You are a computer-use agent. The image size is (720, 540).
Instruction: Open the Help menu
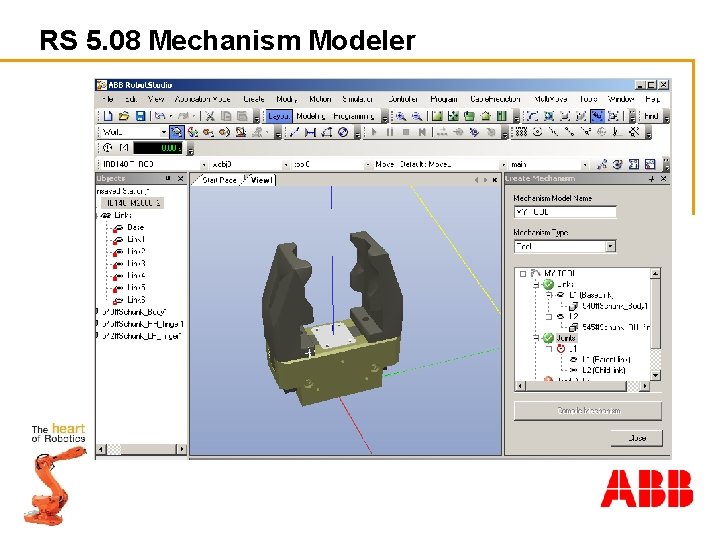coord(652,99)
